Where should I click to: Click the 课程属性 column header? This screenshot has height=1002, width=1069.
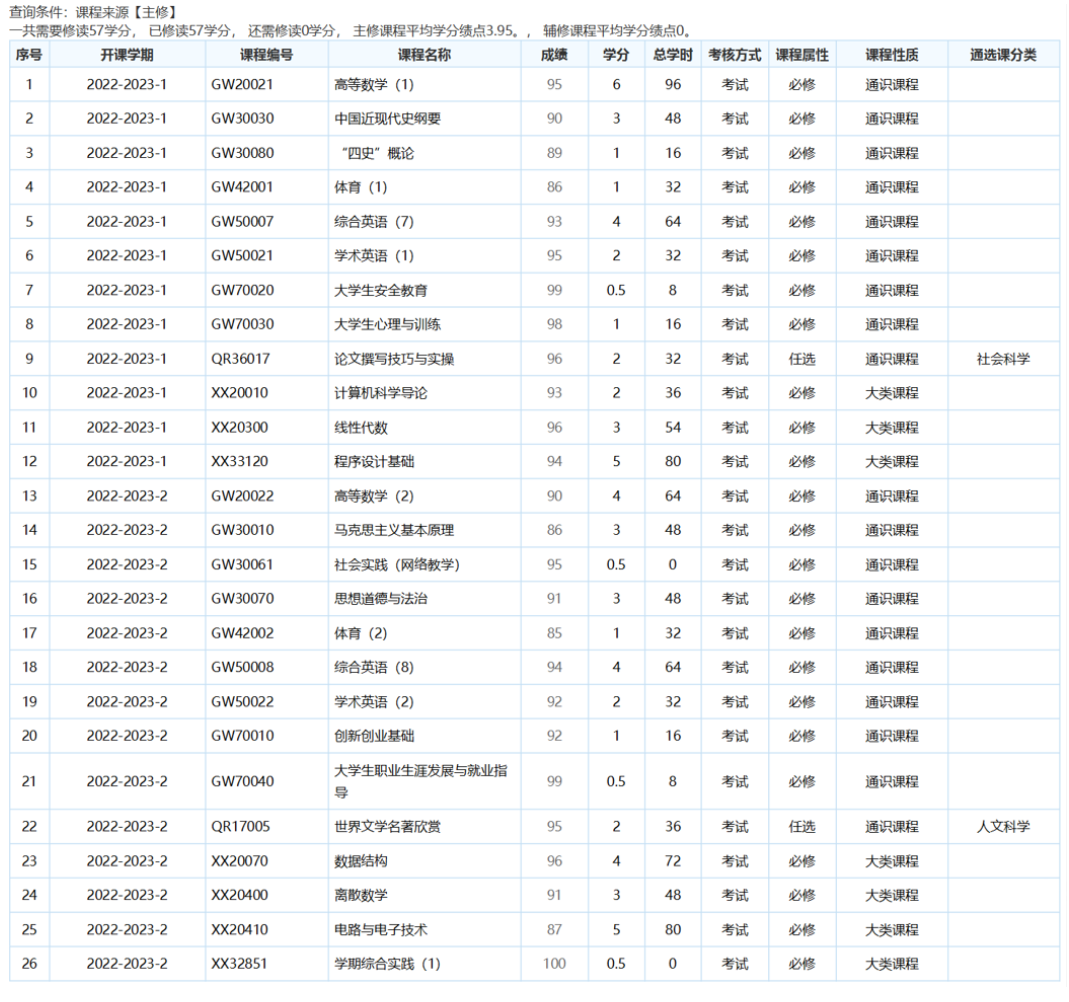[x=802, y=55]
